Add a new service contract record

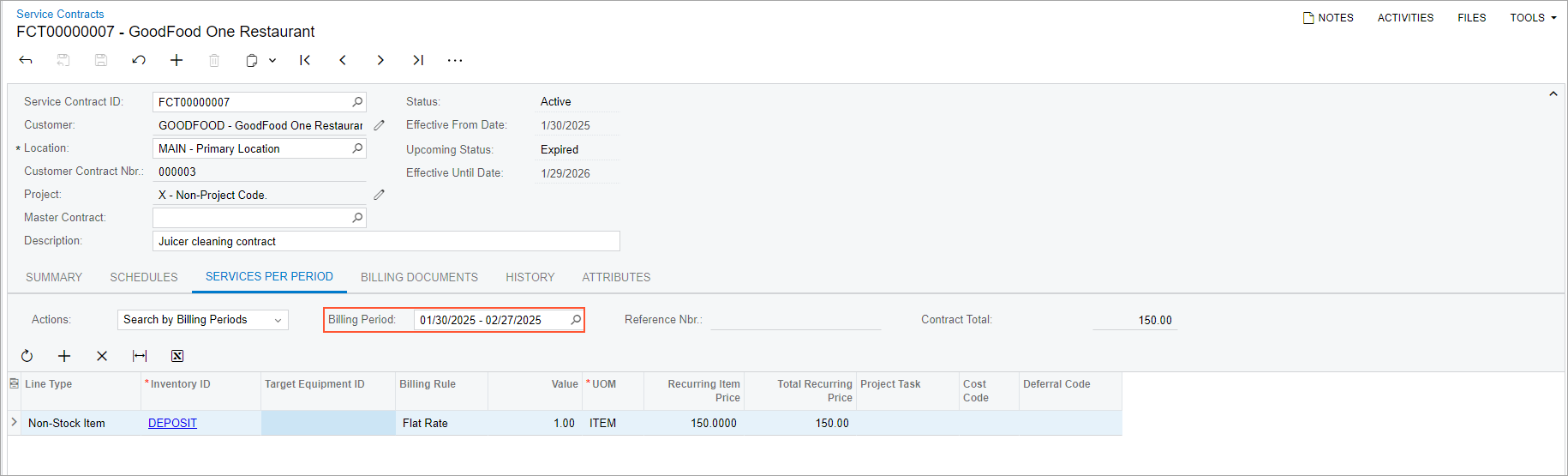(x=177, y=60)
